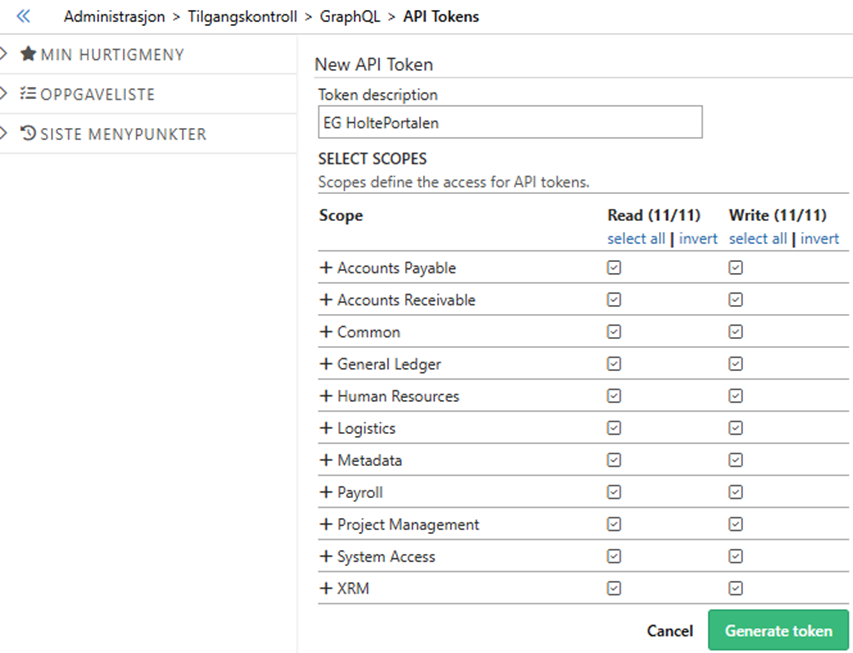Collapse sidebar with double chevron icon
Viewport: 853px width, 653px height.
pos(23,16)
